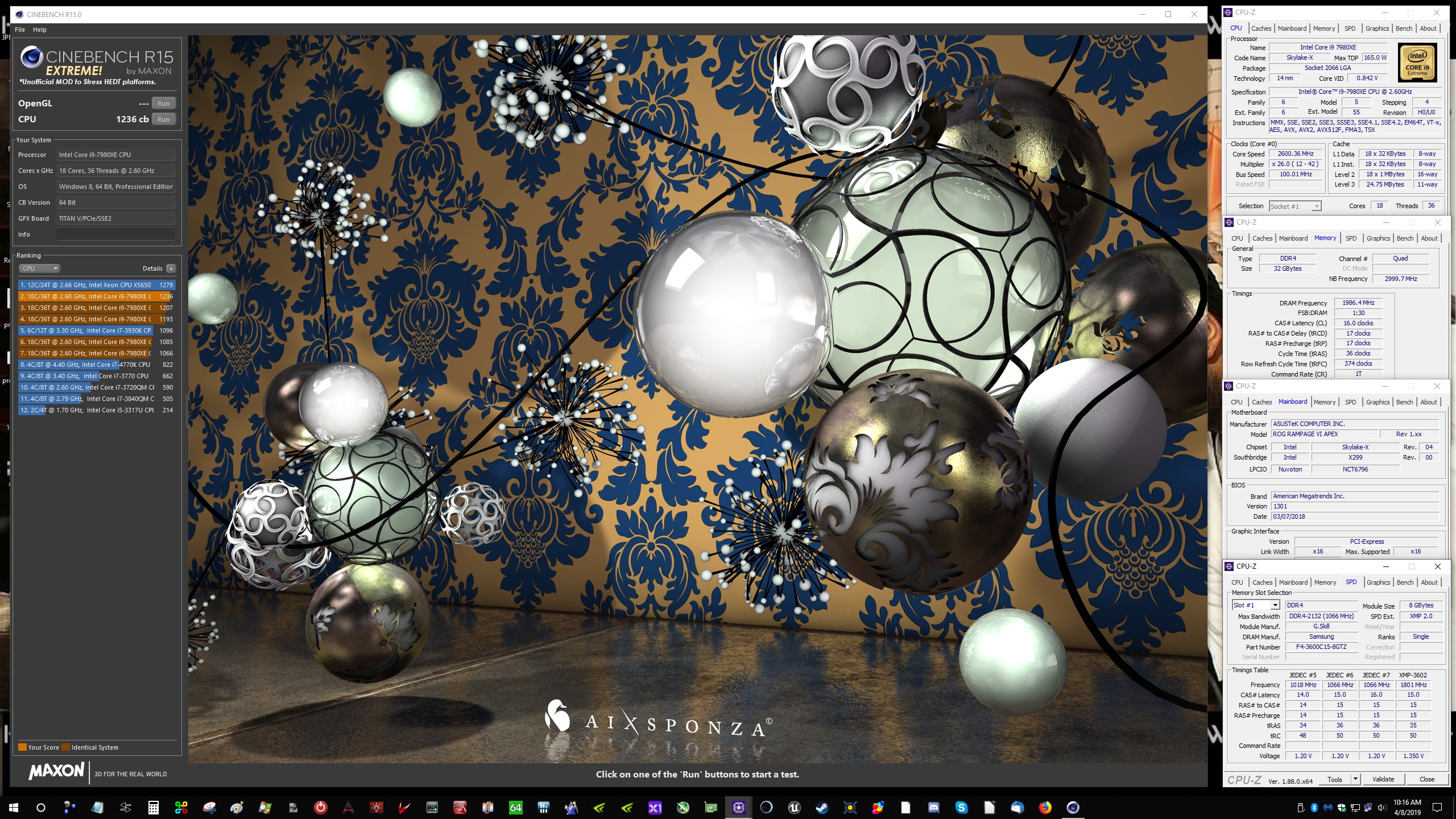Open About tab in the SPD CPU-Z window
The height and width of the screenshot is (819, 1456).
click(1429, 582)
